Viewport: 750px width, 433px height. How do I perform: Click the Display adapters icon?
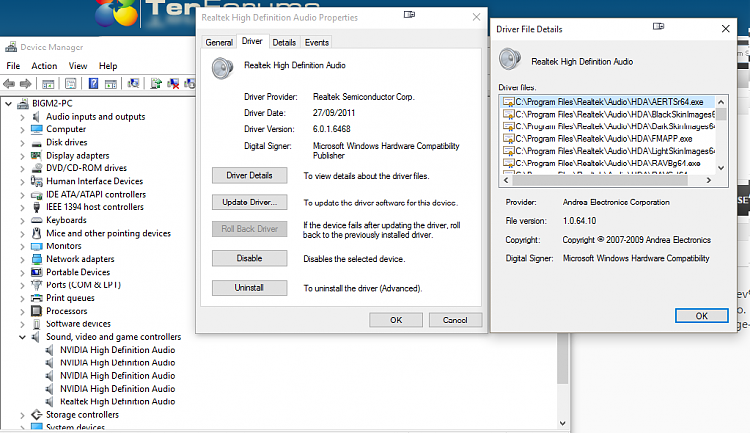coord(36,155)
